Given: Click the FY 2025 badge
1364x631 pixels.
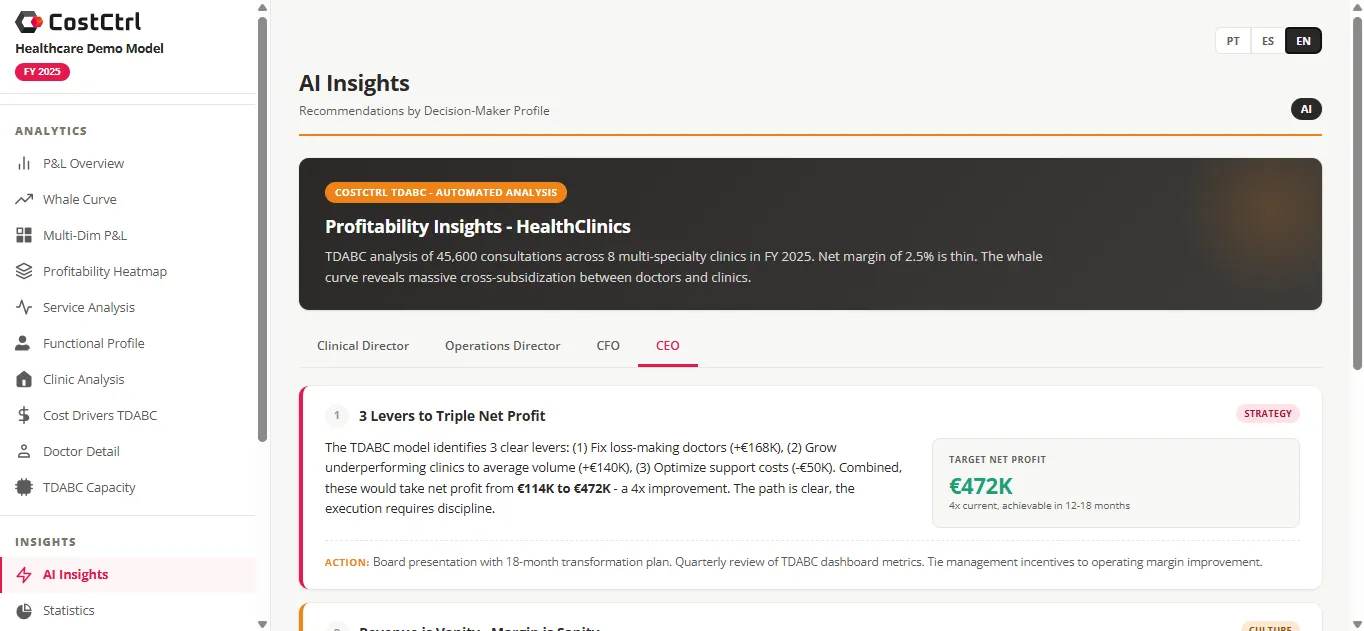Looking at the screenshot, I should pos(42,71).
